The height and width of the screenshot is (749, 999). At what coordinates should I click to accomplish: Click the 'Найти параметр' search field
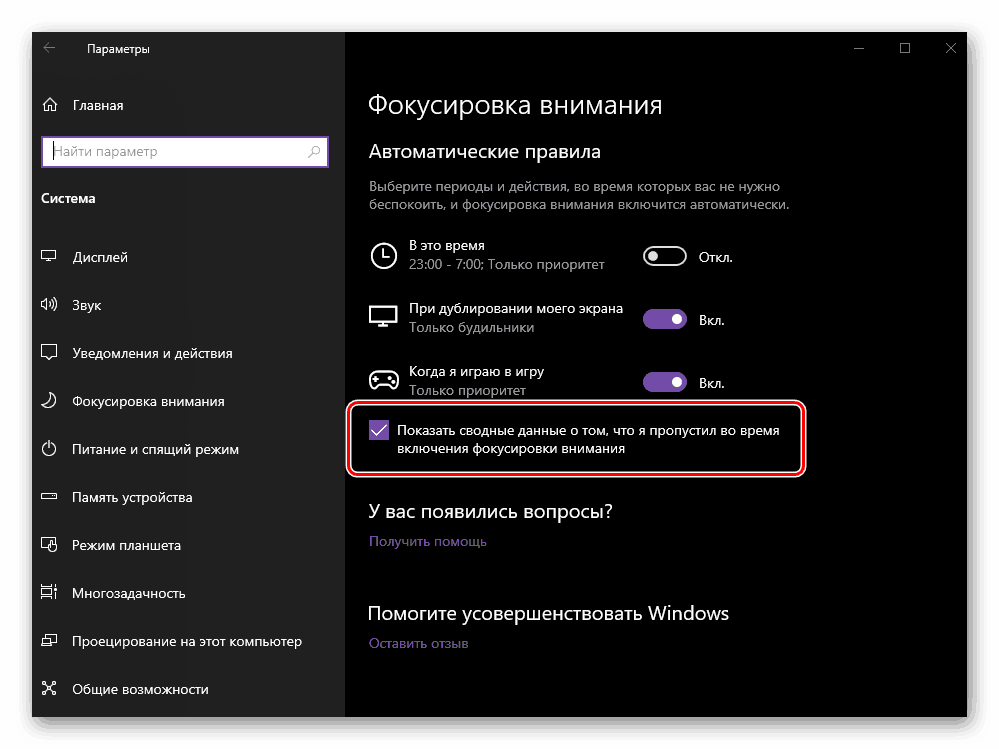tap(175, 152)
